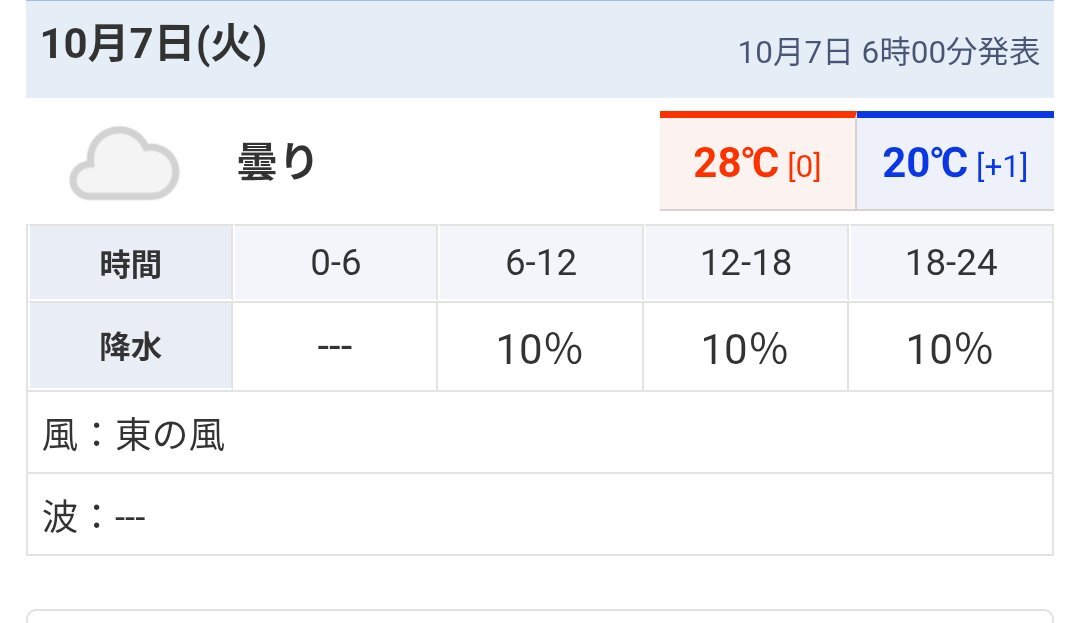The width and height of the screenshot is (1077, 623).
Task: Select the 降水 row header
Action: [x=130, y=348]
